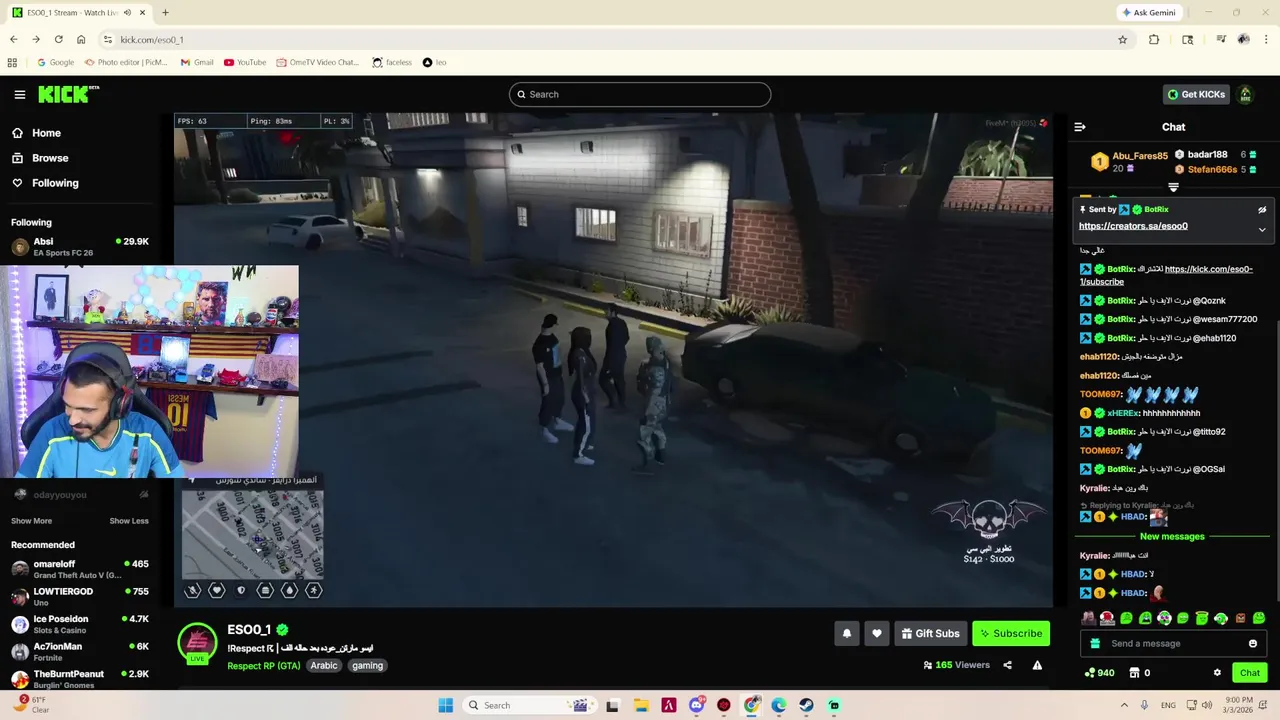Open the browser home page
The image size is (1280, 720).
[x=81, y=40]
